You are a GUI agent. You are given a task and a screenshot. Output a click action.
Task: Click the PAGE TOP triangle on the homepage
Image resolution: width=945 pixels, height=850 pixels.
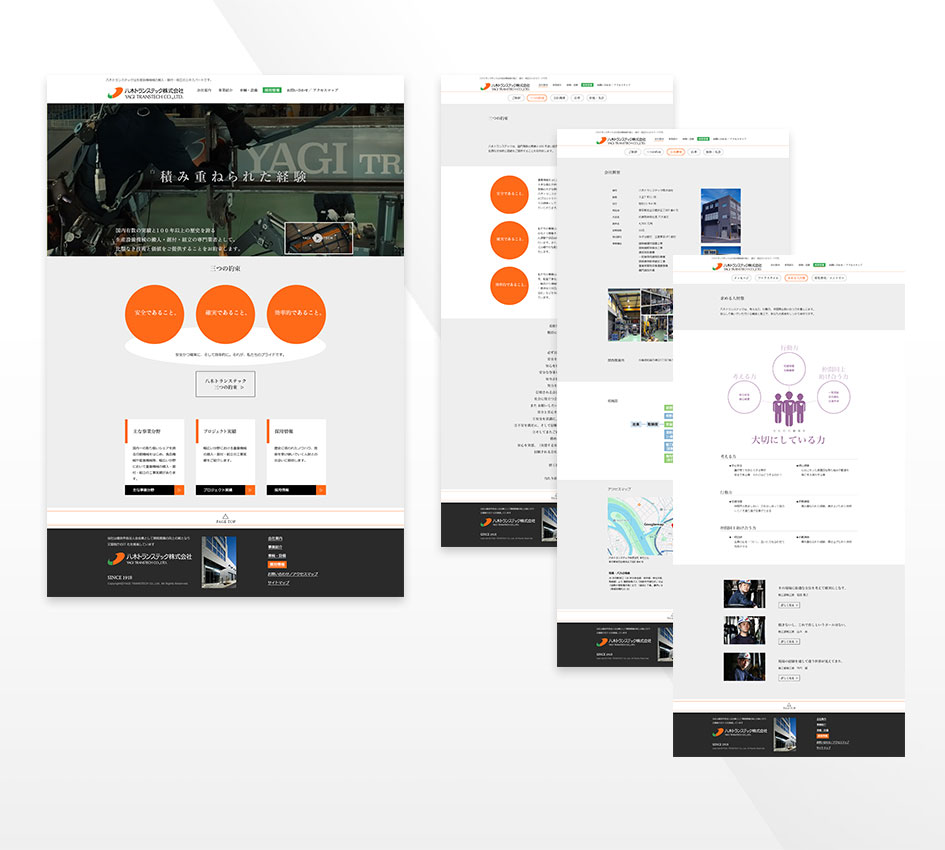click(x=225, y=517)
